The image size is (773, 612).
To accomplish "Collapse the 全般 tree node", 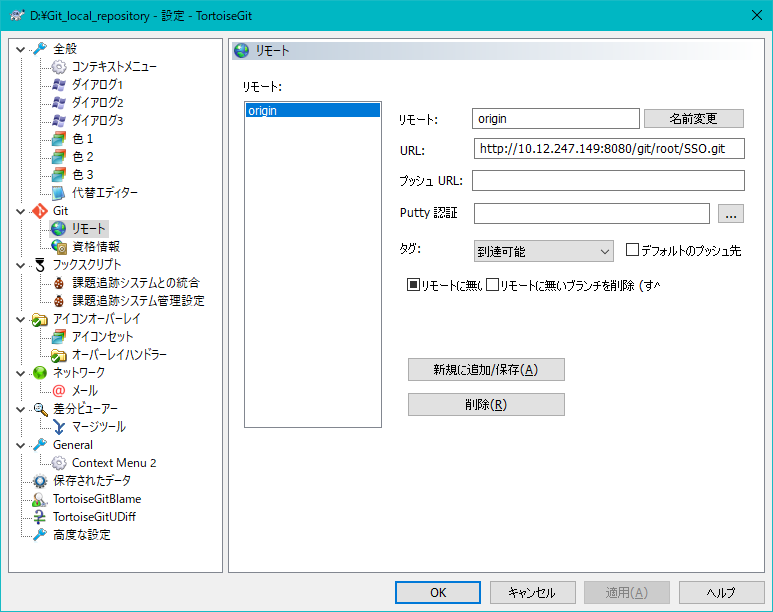I will tap(21, 49).
